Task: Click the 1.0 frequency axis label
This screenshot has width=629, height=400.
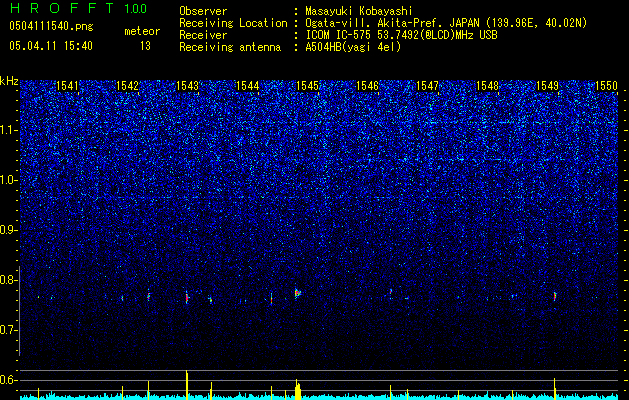Action: 9,181
